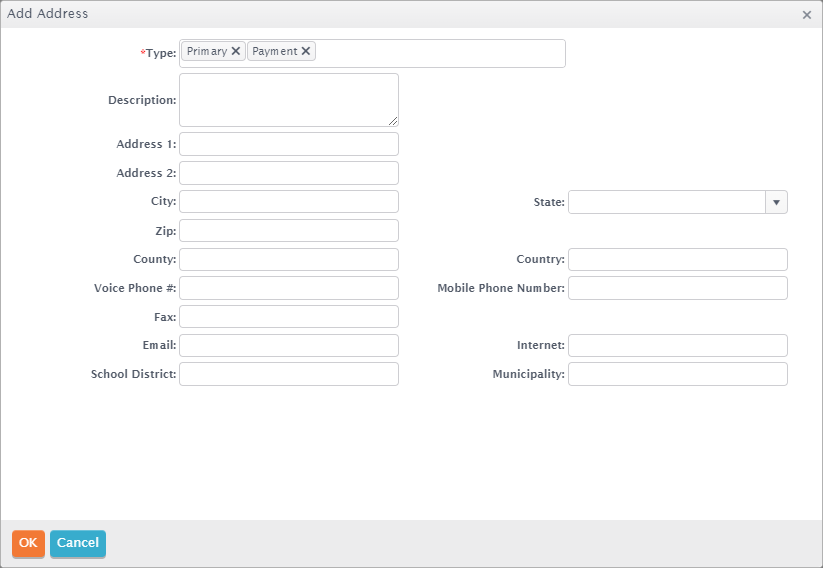Screen dimensions: 823x568
Task: Select the Address 2 input box
Action: pyautogui.click(x=289, y=173)
